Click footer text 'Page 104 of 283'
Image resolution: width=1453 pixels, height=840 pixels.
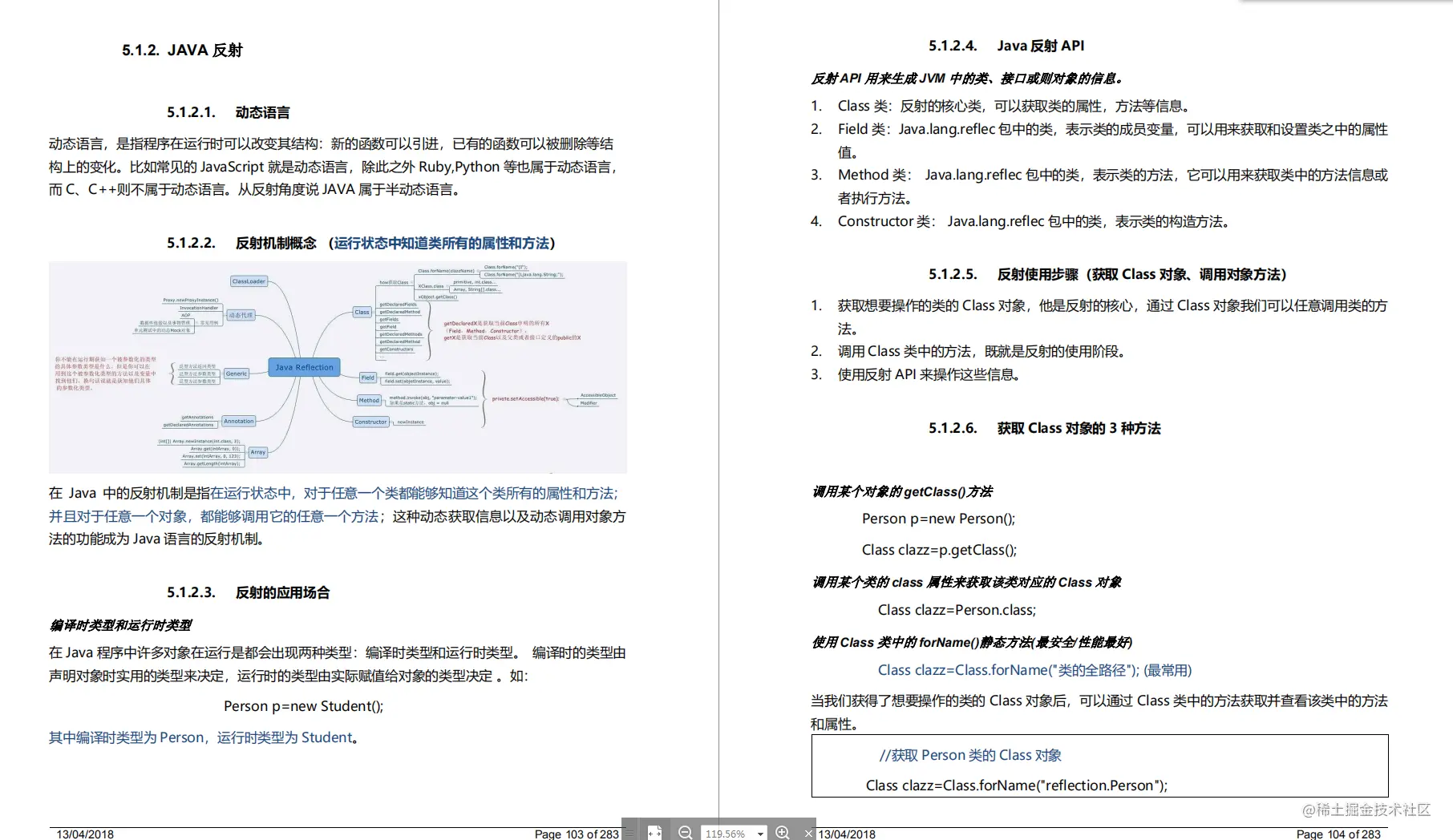1338,834
